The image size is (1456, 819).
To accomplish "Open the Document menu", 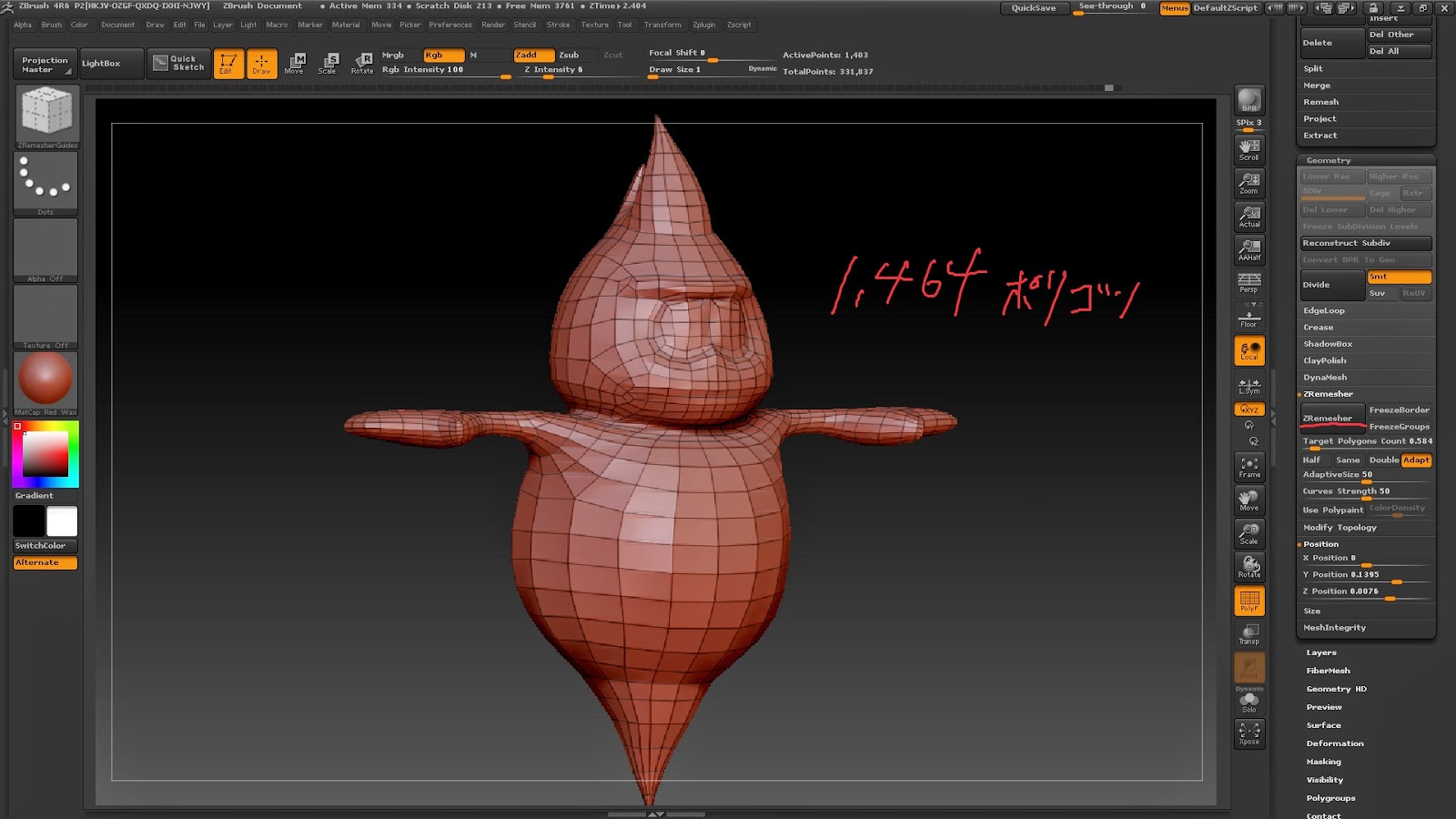I will (117, 25).
